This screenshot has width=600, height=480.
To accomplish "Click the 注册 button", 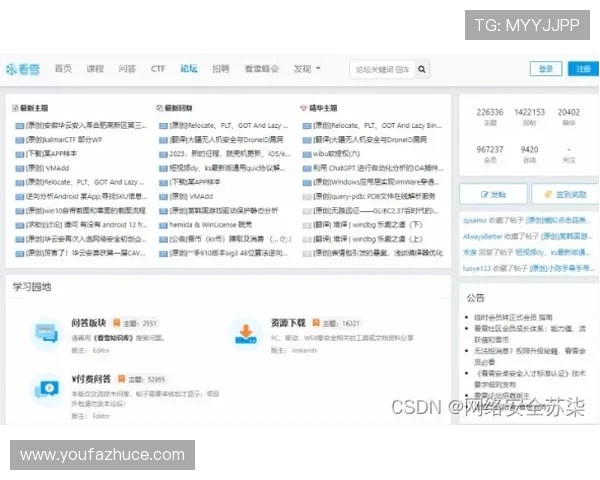I will [584, 69].
